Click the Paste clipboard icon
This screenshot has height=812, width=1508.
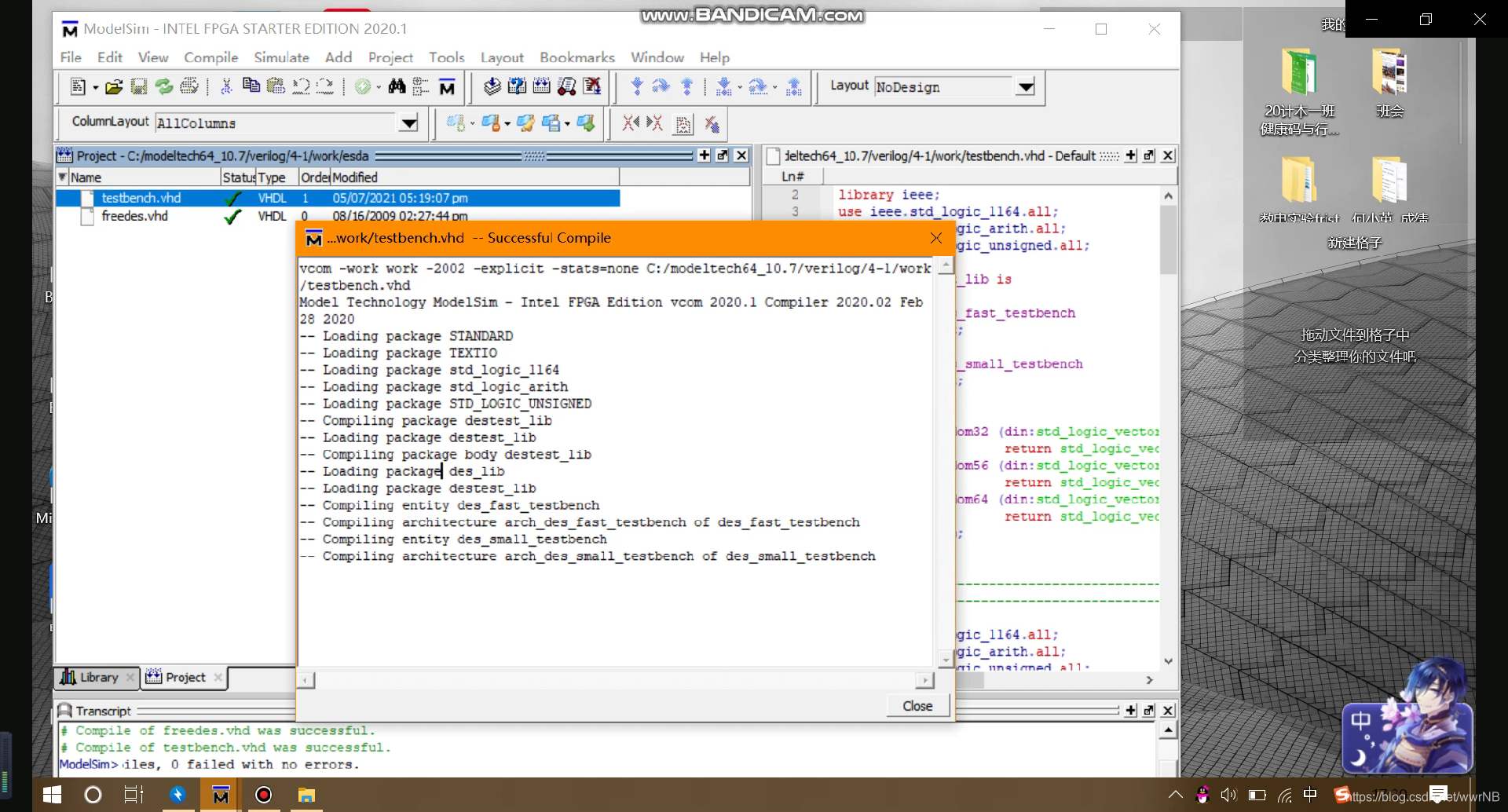click(276, 86)
